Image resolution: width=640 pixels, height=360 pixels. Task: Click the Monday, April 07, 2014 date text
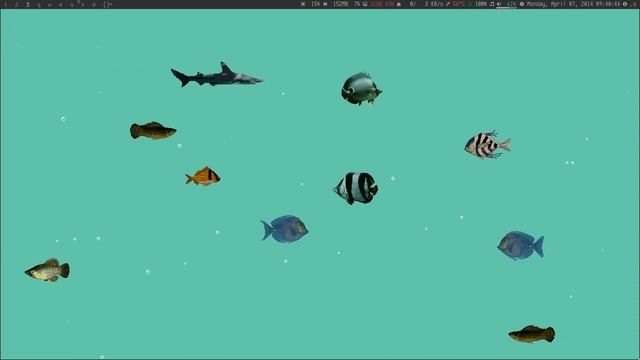(x=560, y=4)
